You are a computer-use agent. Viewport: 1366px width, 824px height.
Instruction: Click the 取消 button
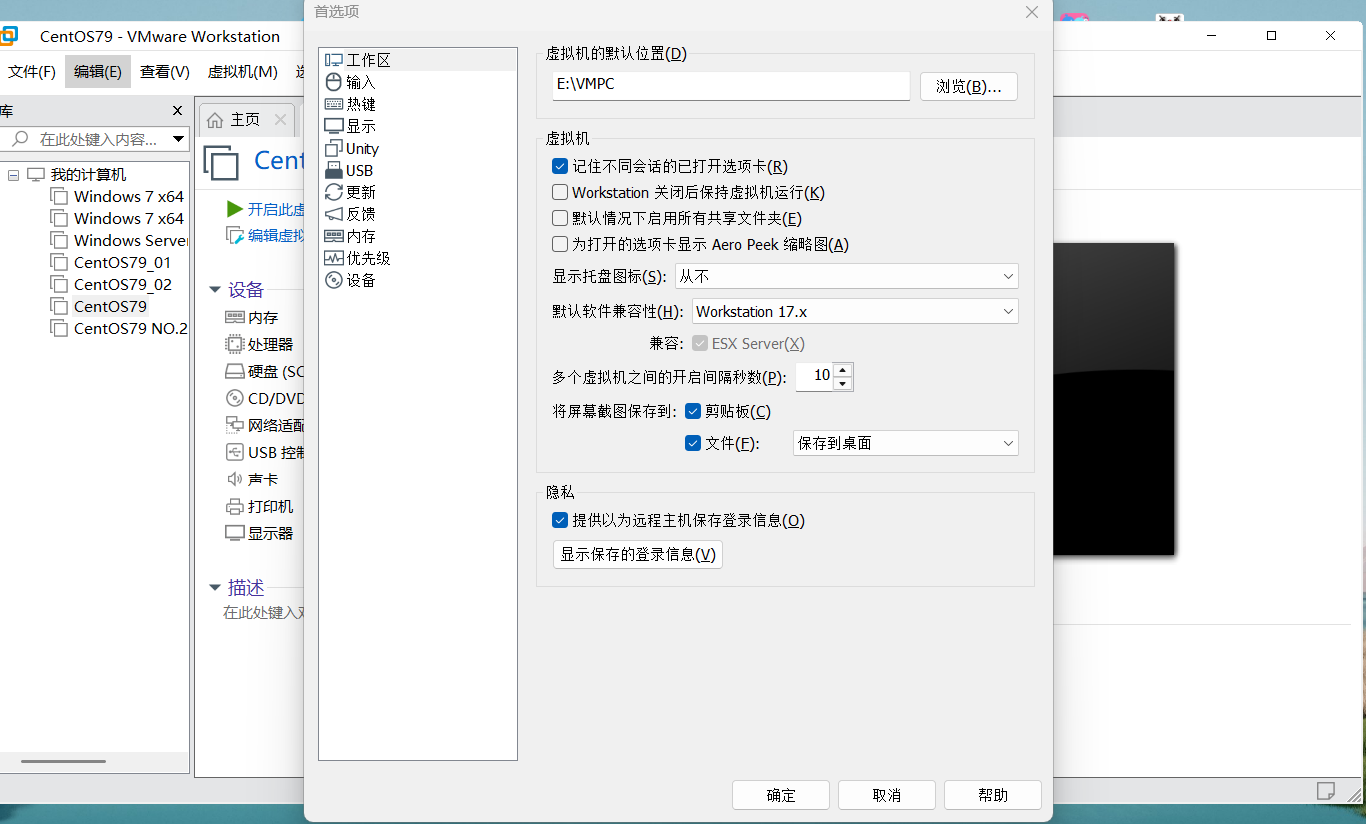pos(887,795)
